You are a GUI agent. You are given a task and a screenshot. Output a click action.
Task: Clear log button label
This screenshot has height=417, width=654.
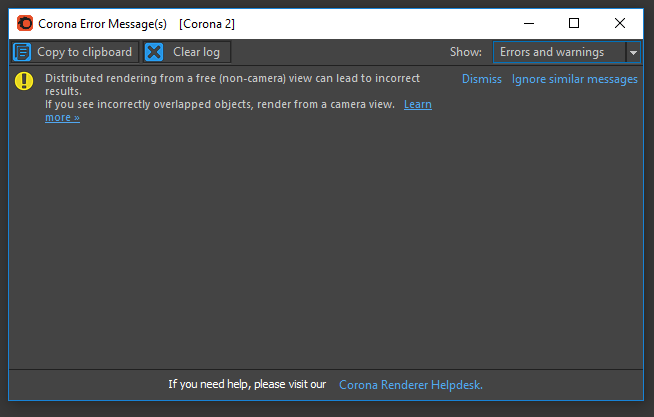196,52
